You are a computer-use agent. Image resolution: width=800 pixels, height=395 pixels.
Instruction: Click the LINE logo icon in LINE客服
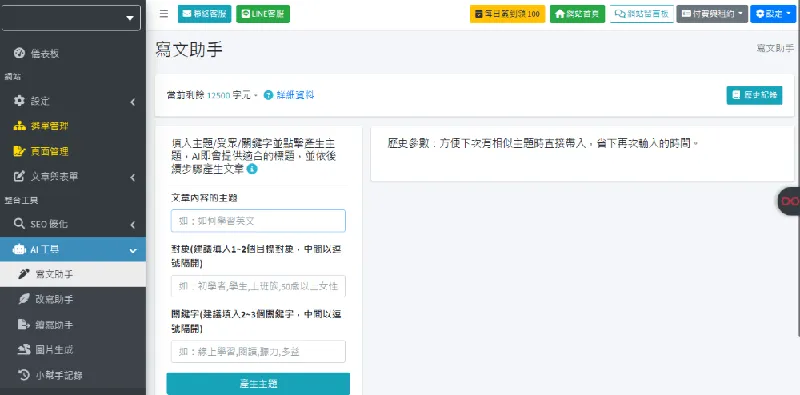click(x=245, y=14)
